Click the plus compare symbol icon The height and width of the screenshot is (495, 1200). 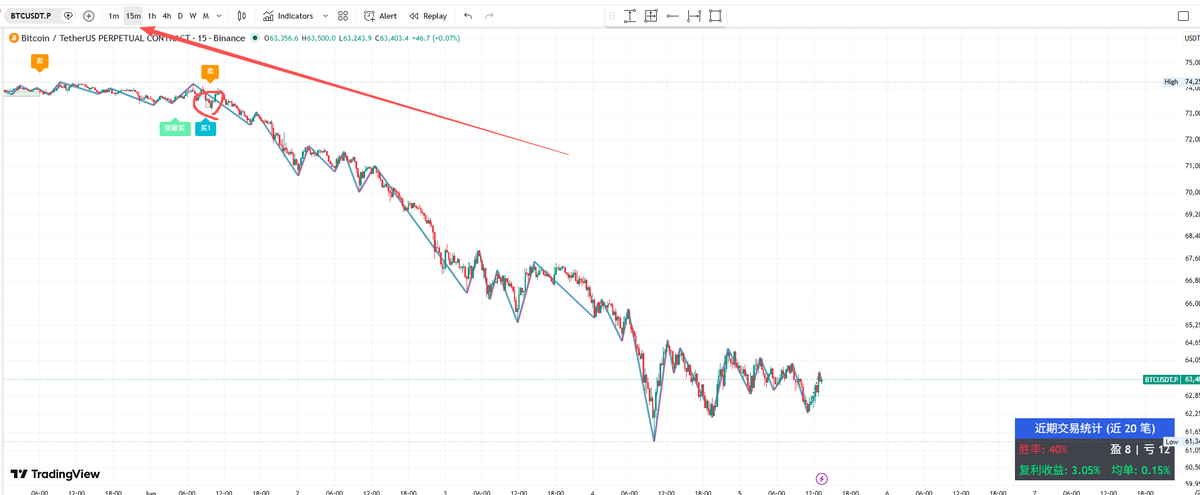[x=89, y=16]
